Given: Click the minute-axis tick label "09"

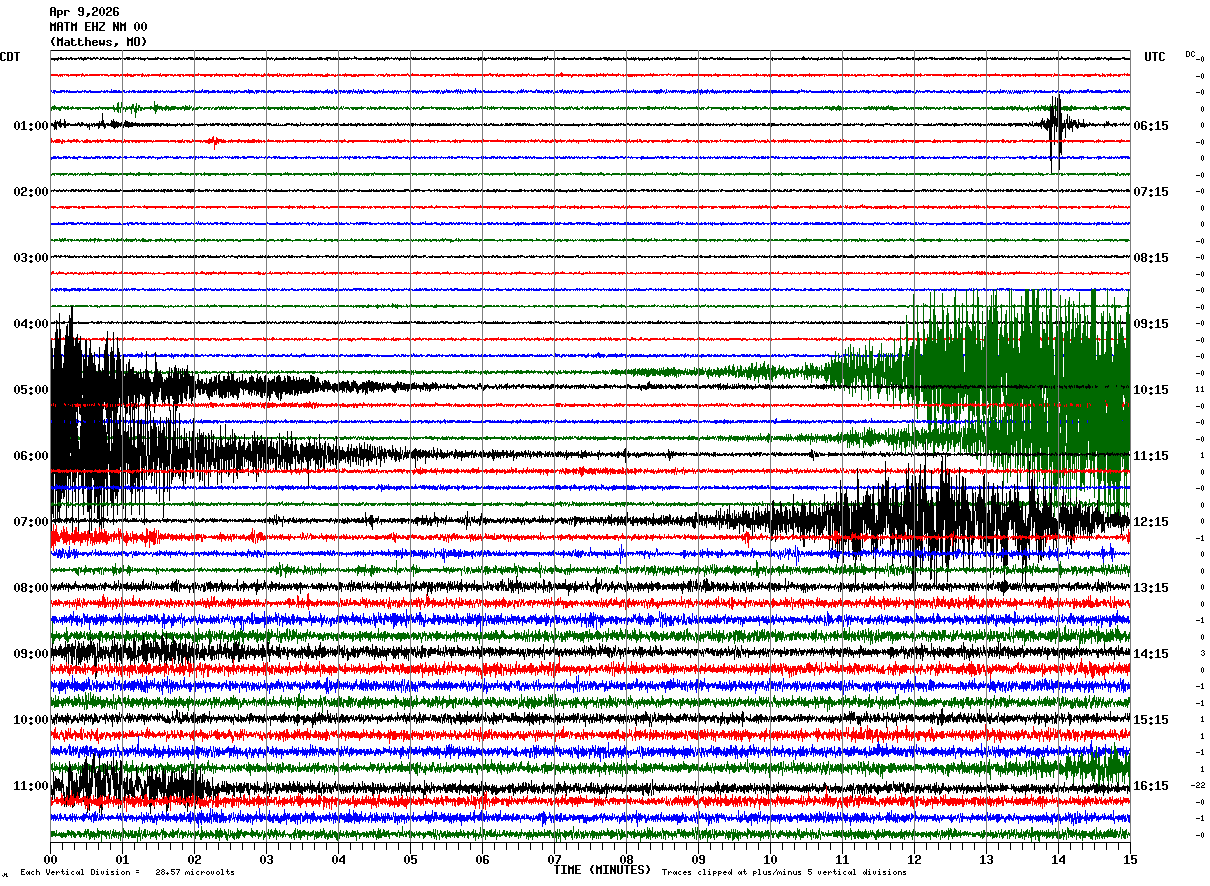Looking at the screenshot, I should coord(698,859).
